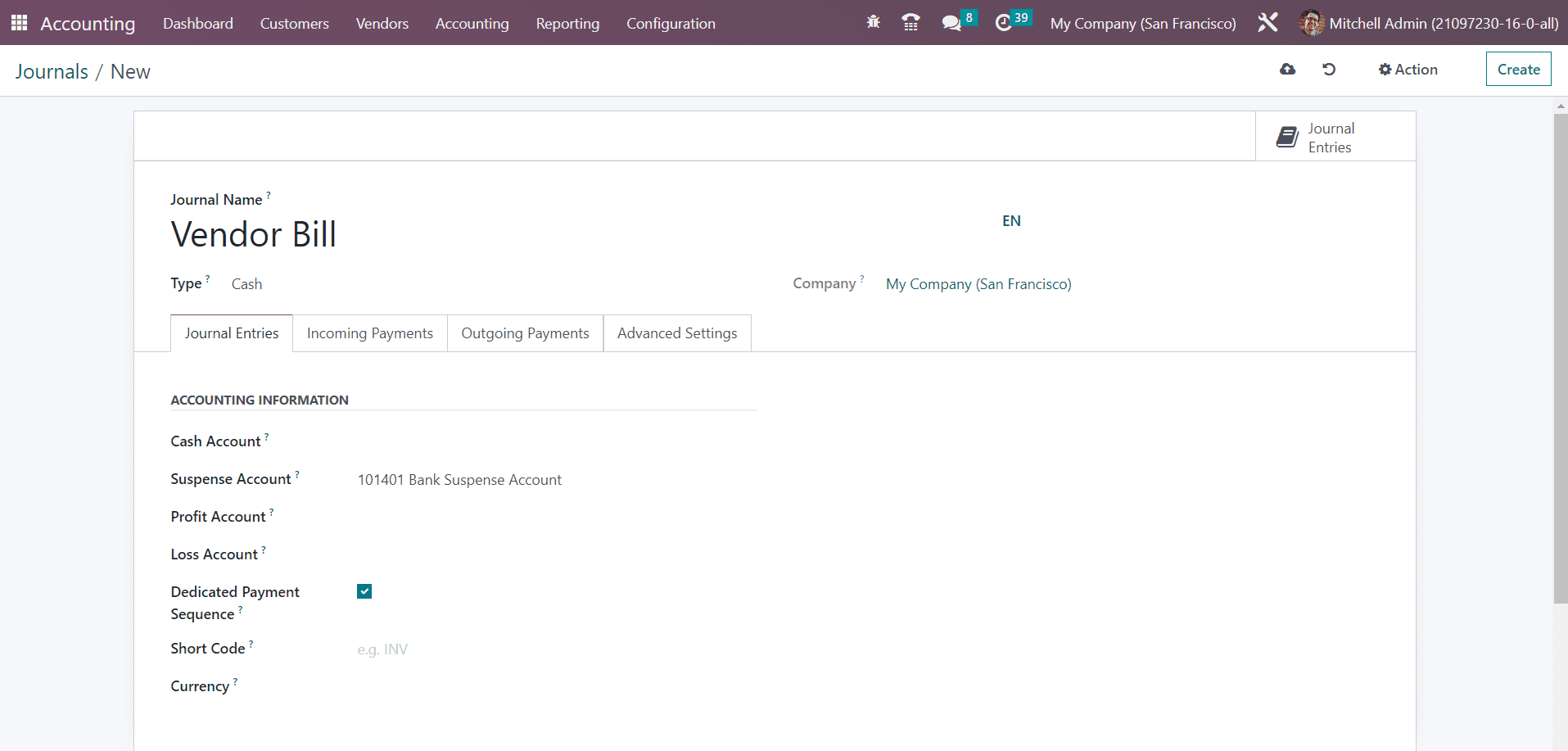Go back to Journals breadcrumb
This screenshot has width=1568, height=751.
52,72
